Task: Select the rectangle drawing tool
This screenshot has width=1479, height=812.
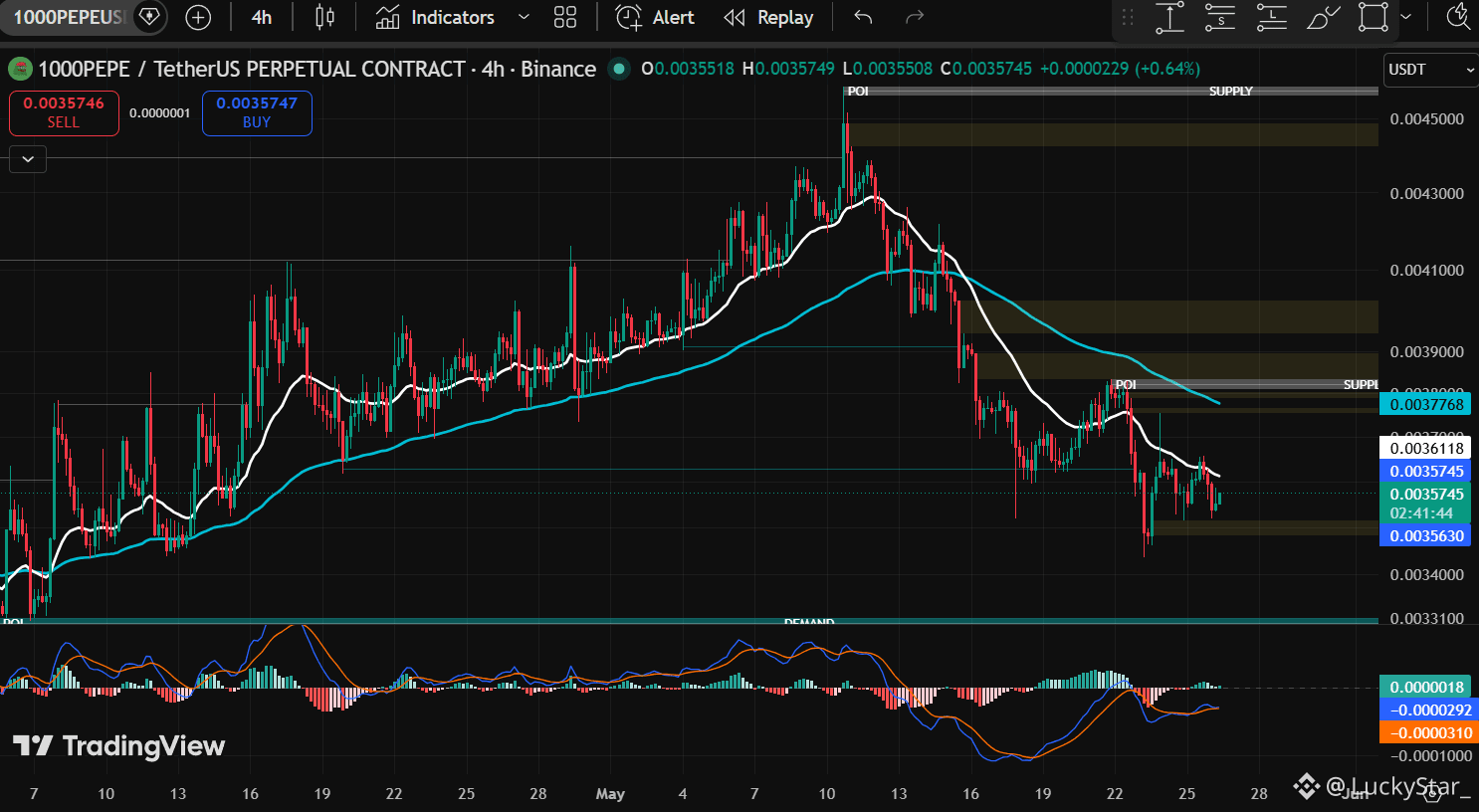Action: click(x=1373, y=17)
